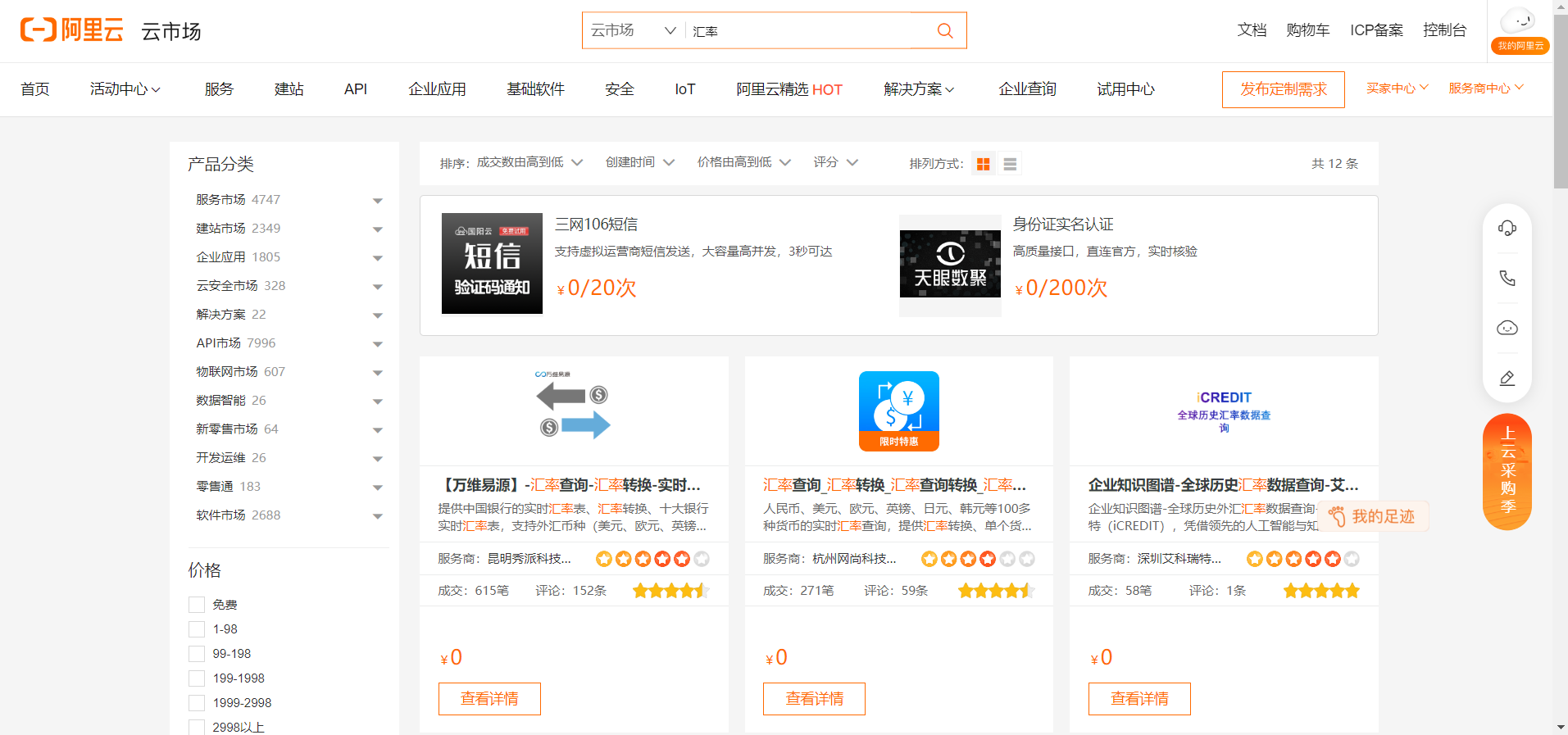Open the 解决方案 nav menu
The image size is (1568, 735).
click(919, 89)
